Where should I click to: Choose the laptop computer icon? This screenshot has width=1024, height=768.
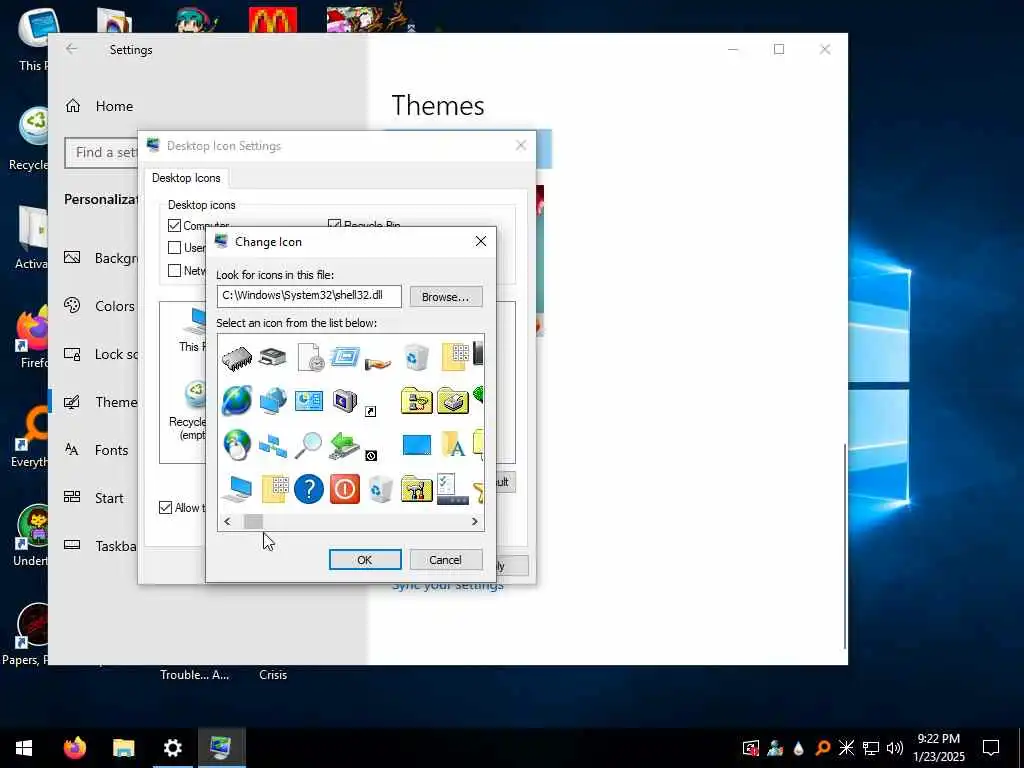[x=236, y=489]
